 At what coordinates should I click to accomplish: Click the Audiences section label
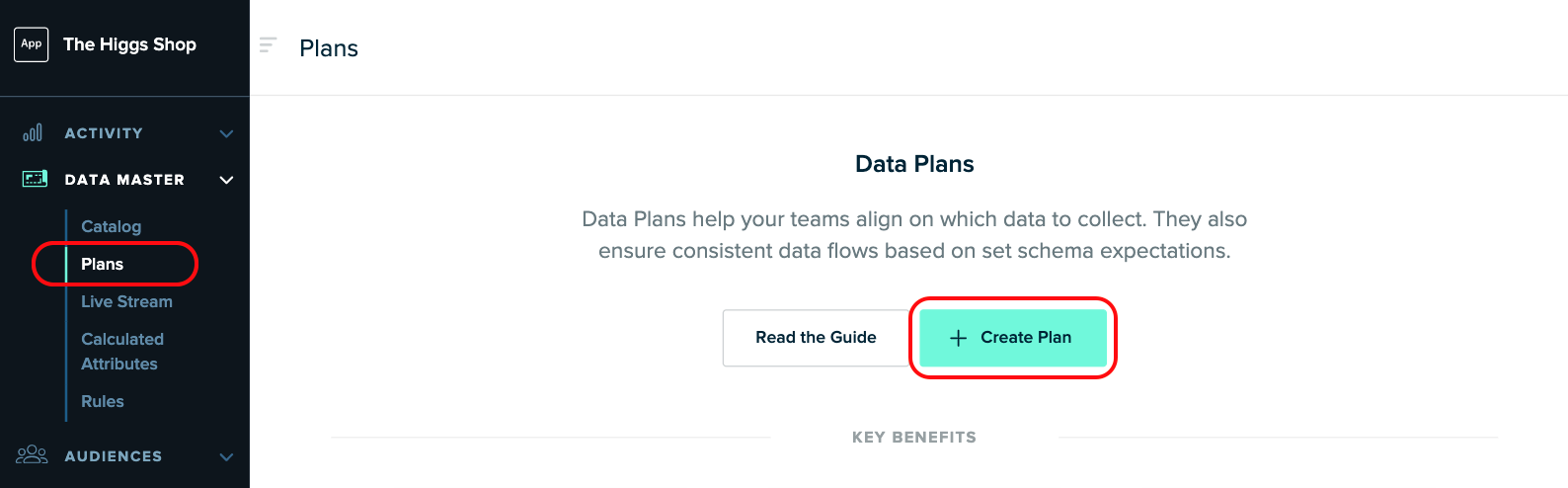click(114, 456)
